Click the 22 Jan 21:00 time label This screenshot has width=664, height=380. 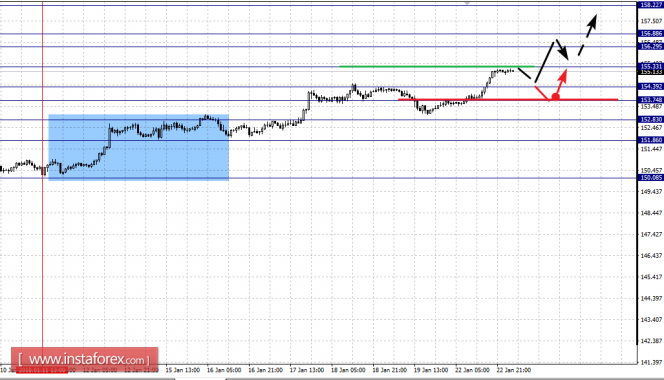(513, 370)
